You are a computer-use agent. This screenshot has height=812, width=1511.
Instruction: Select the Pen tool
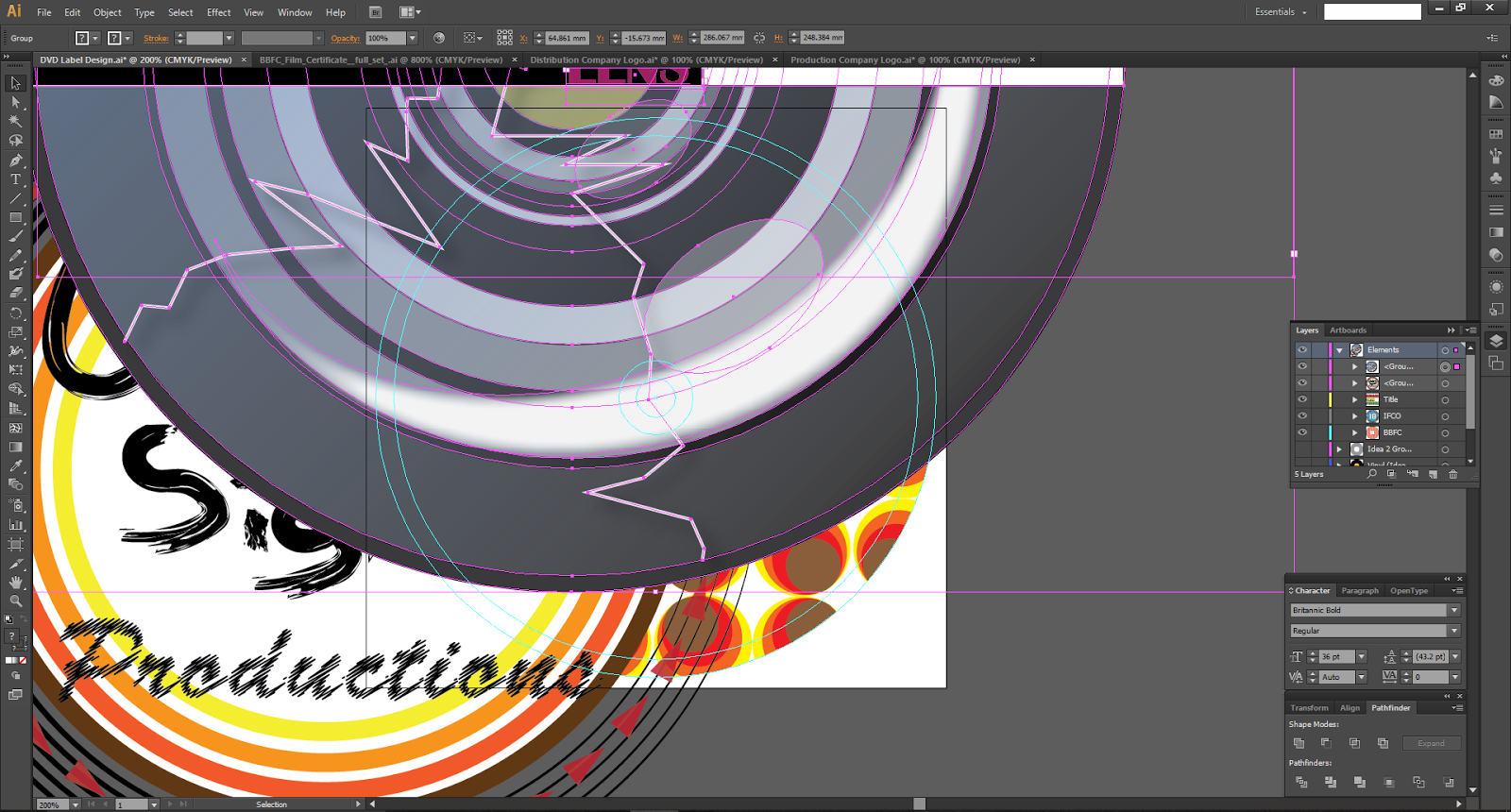15,161
